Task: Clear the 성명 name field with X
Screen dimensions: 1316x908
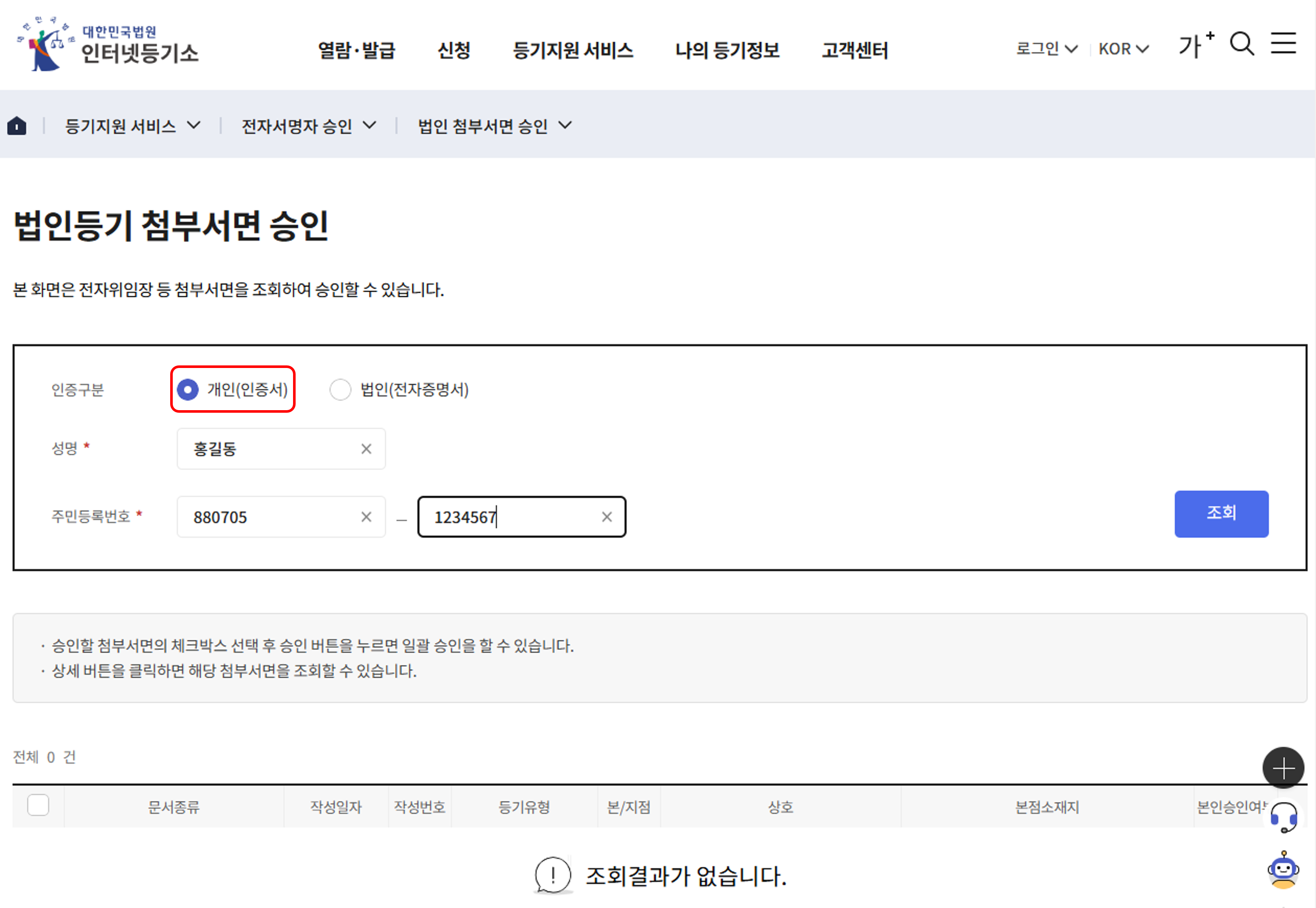Action: coord(366,449)
